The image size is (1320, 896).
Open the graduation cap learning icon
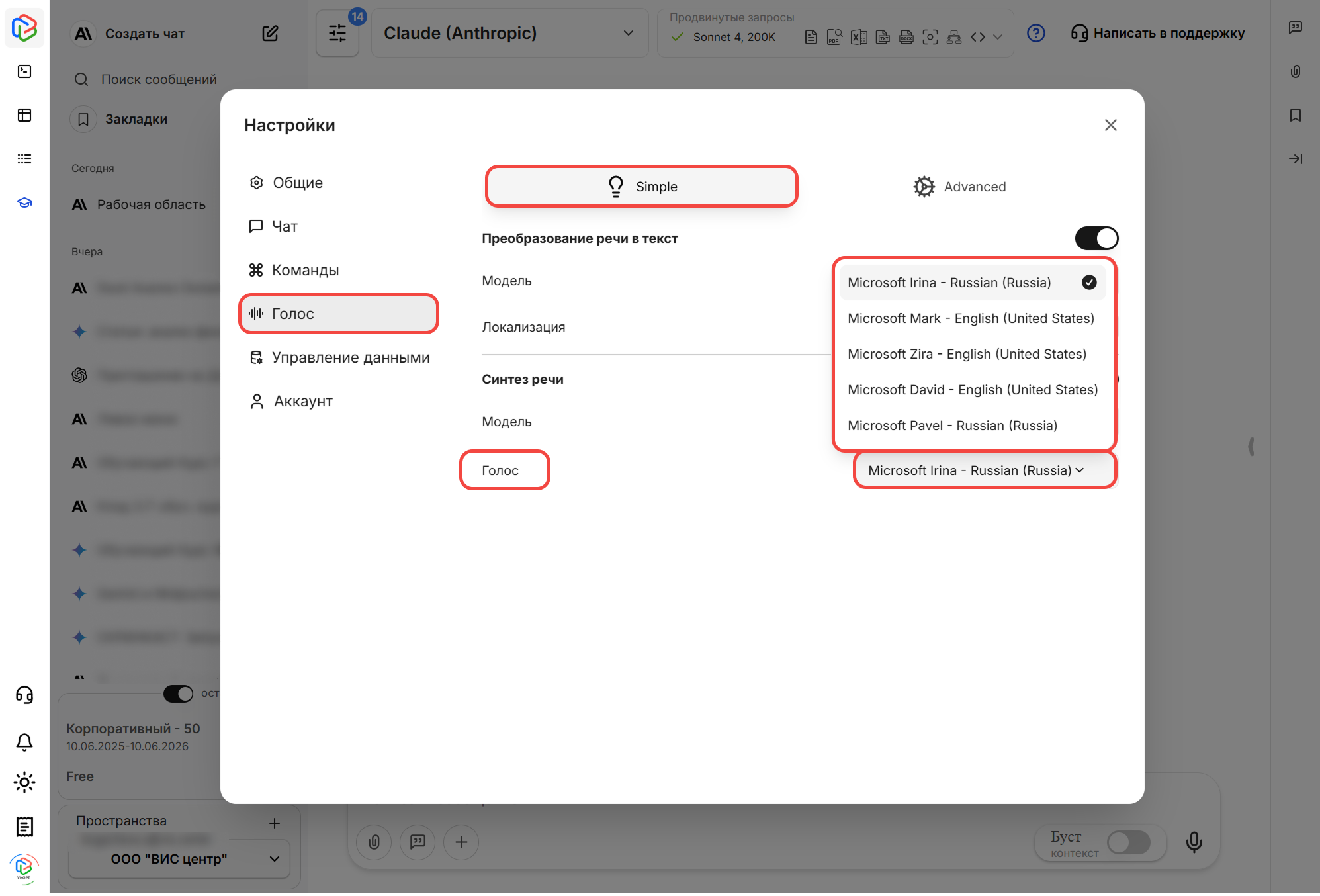(24, 202)
